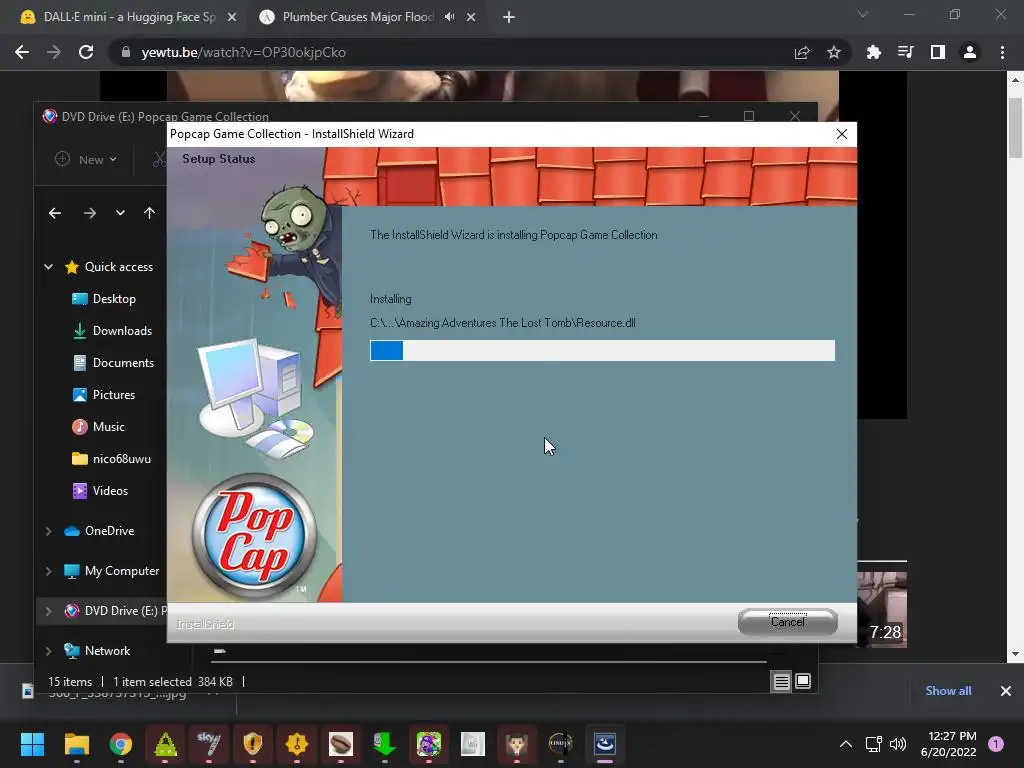Open a new browser tab

pos(509,17)
